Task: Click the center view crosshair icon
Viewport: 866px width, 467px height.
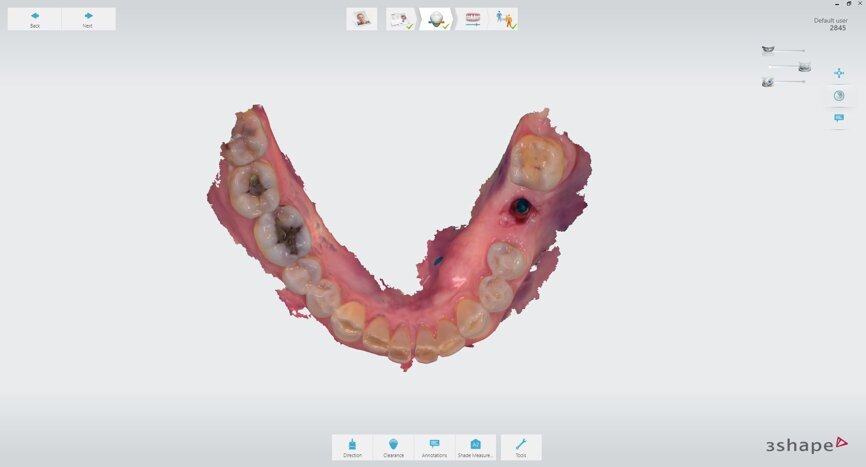Action: (x=838, y=73)
